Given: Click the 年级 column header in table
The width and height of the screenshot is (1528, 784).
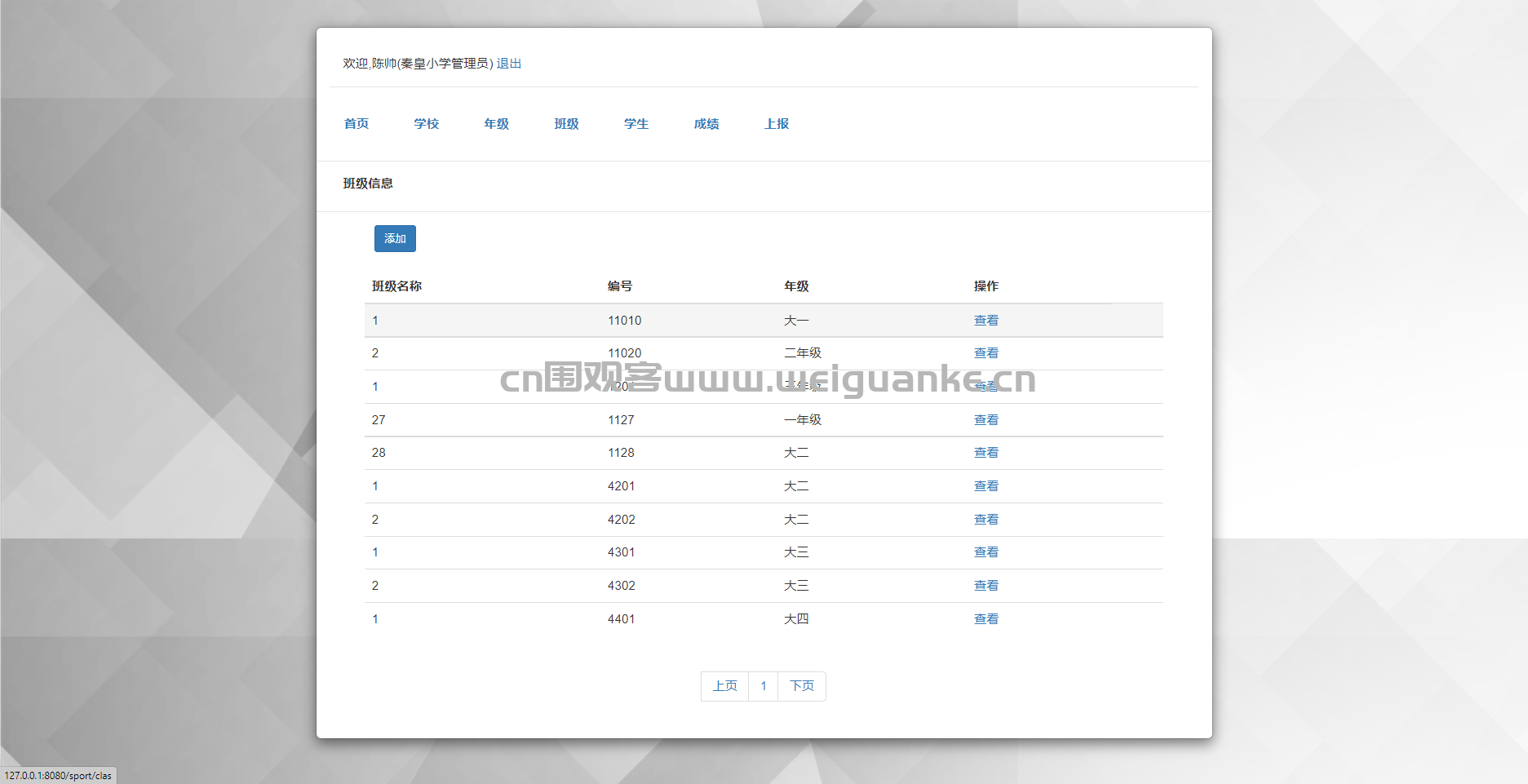Looking at the screenshot, I should click(x=796, y=286).
